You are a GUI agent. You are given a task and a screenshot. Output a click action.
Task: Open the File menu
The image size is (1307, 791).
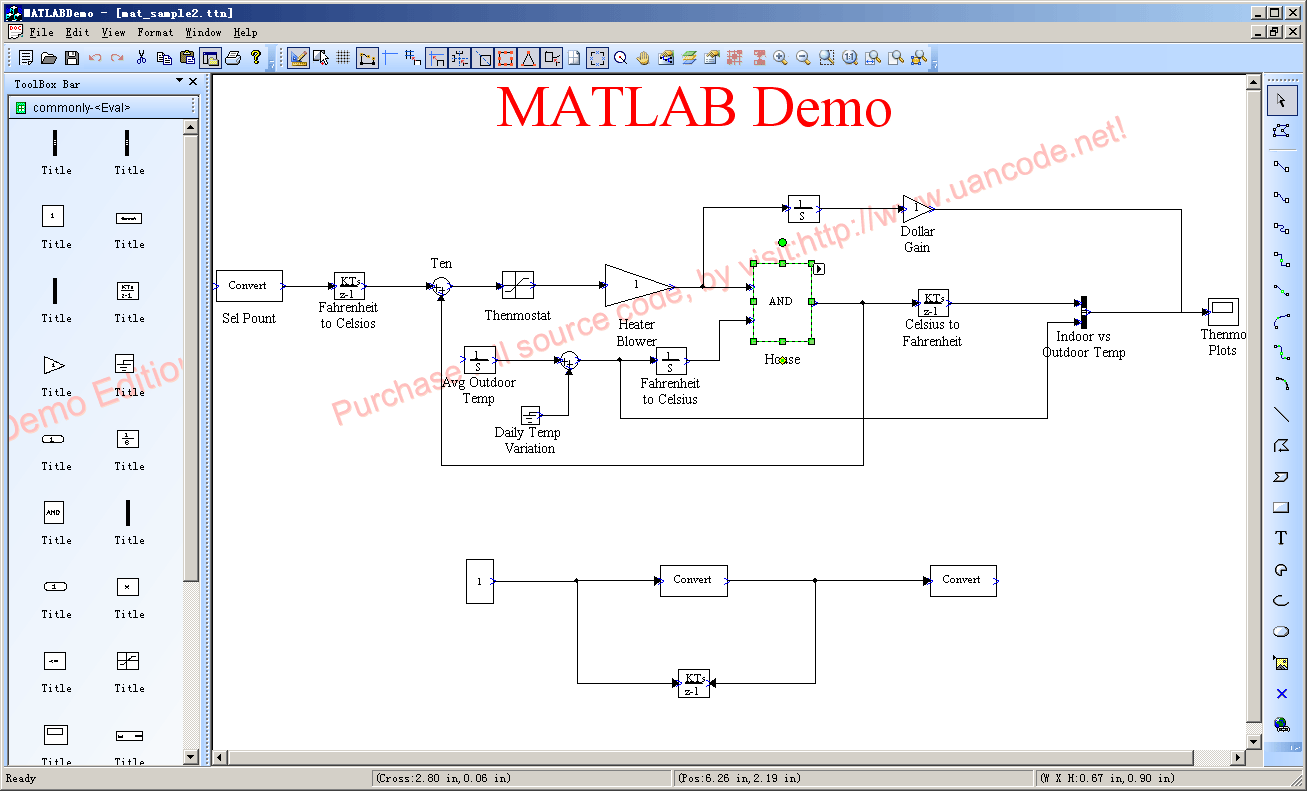[42, 32]
